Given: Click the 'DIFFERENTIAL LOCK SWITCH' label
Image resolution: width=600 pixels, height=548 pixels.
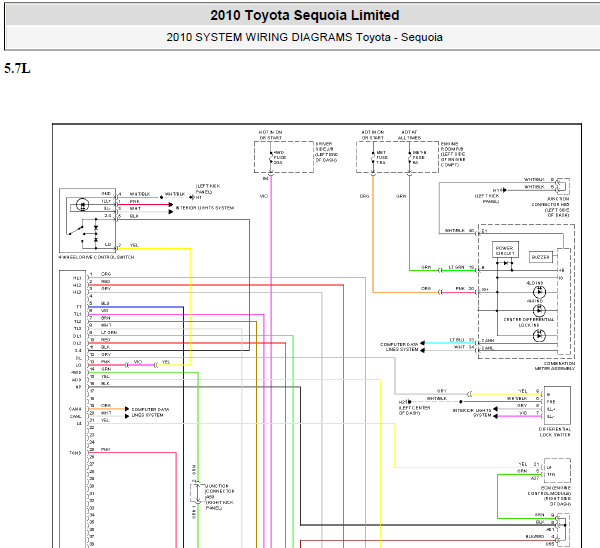Looking at the screenshot, I should [x=554, y=432].
